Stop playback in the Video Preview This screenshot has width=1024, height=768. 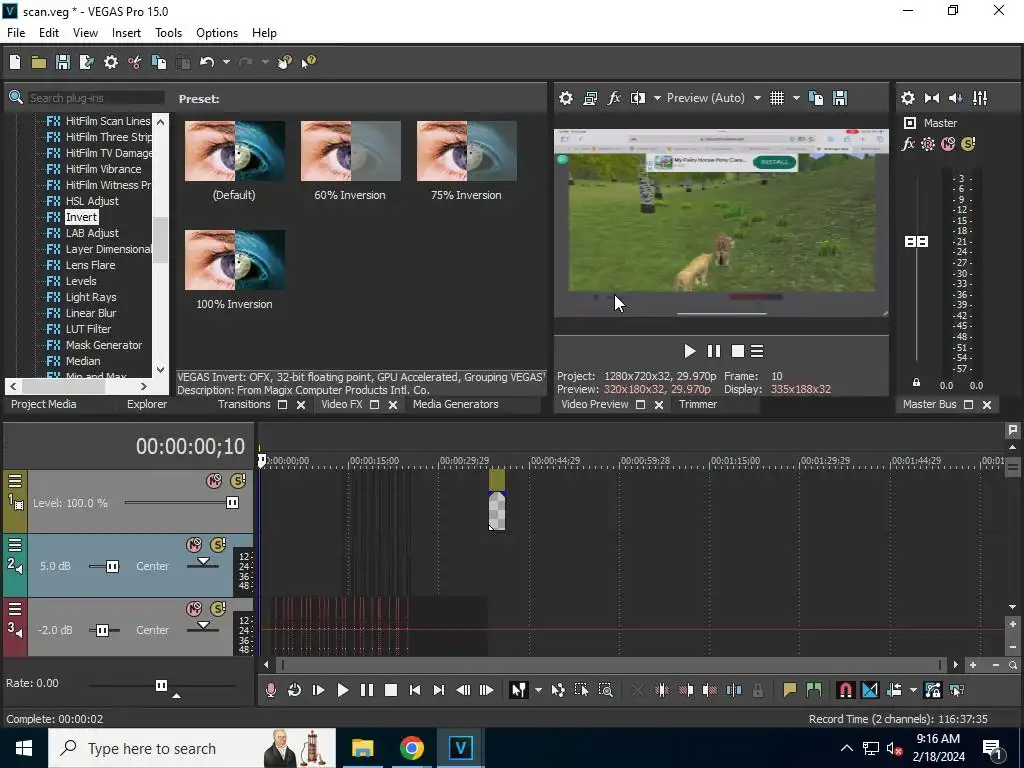738,351
